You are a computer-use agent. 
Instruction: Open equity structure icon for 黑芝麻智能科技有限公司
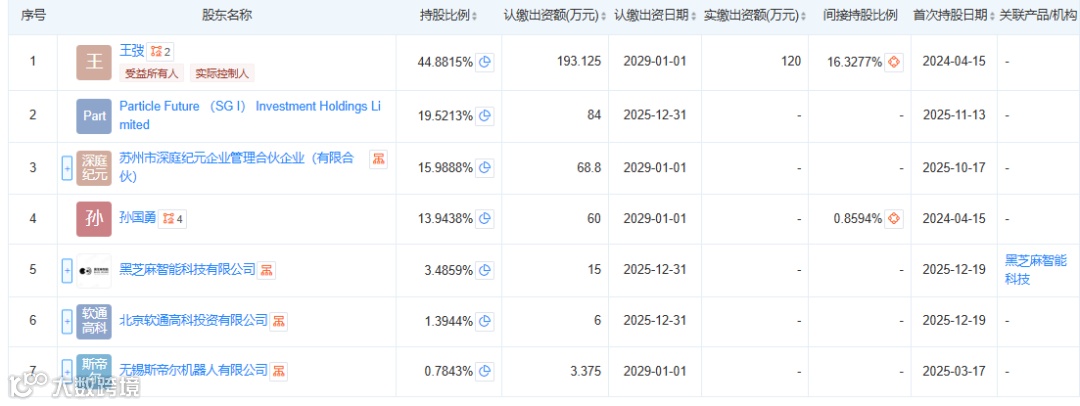click(267, 270)
